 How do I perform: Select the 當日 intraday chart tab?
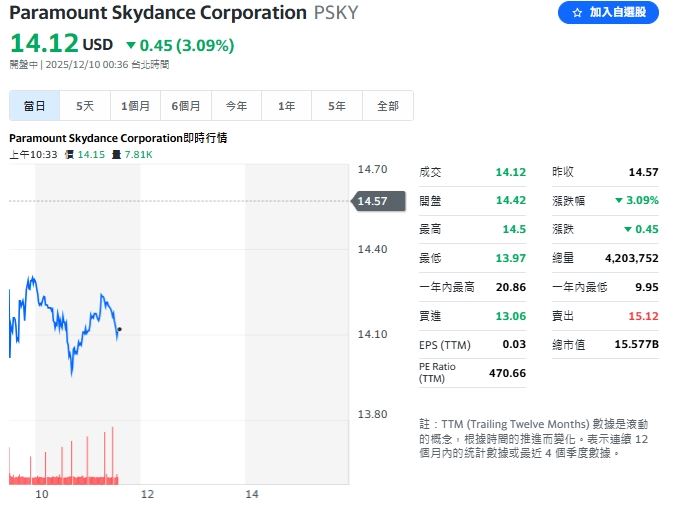(35, 106)
